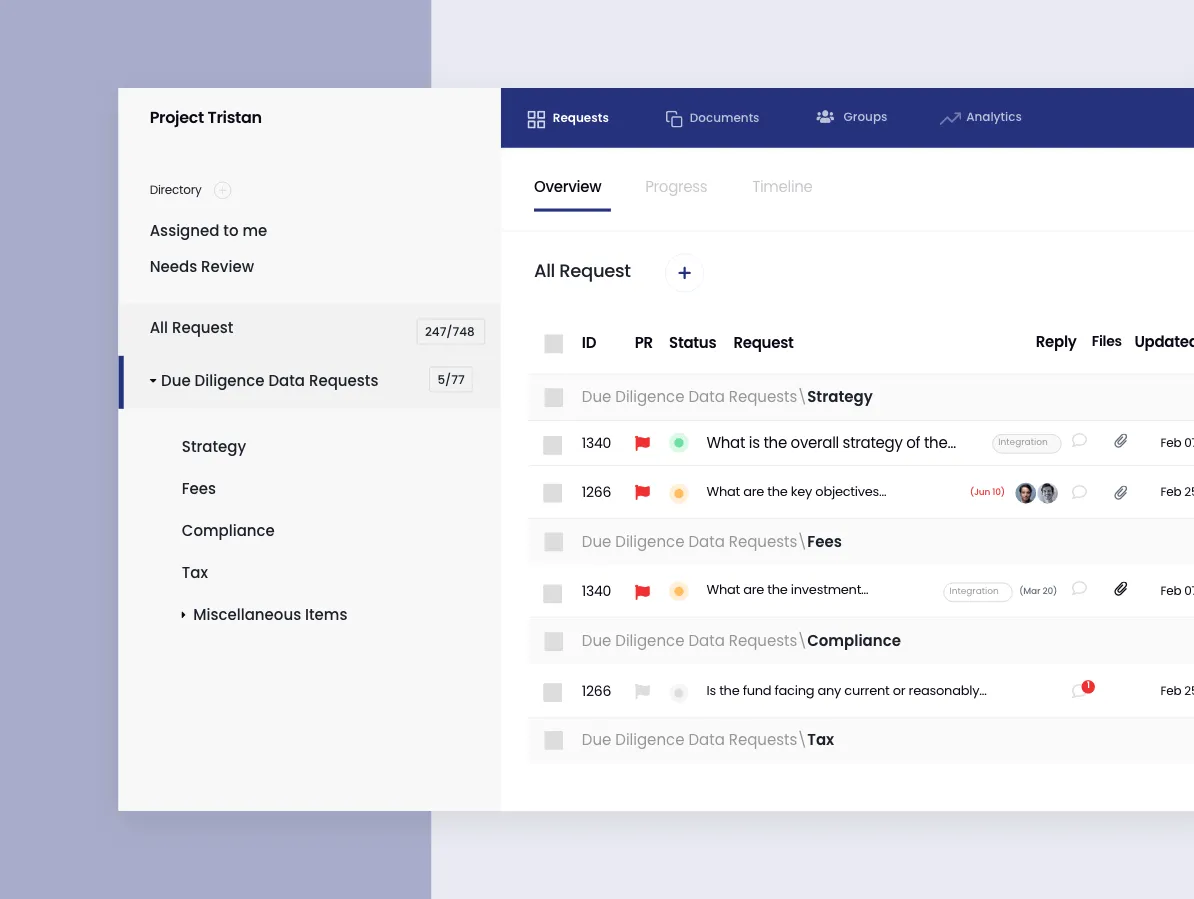Expand Miscellaneous Items tree arrow
Viewport: 1194px width, 899px height.
[x=184, y=615]
